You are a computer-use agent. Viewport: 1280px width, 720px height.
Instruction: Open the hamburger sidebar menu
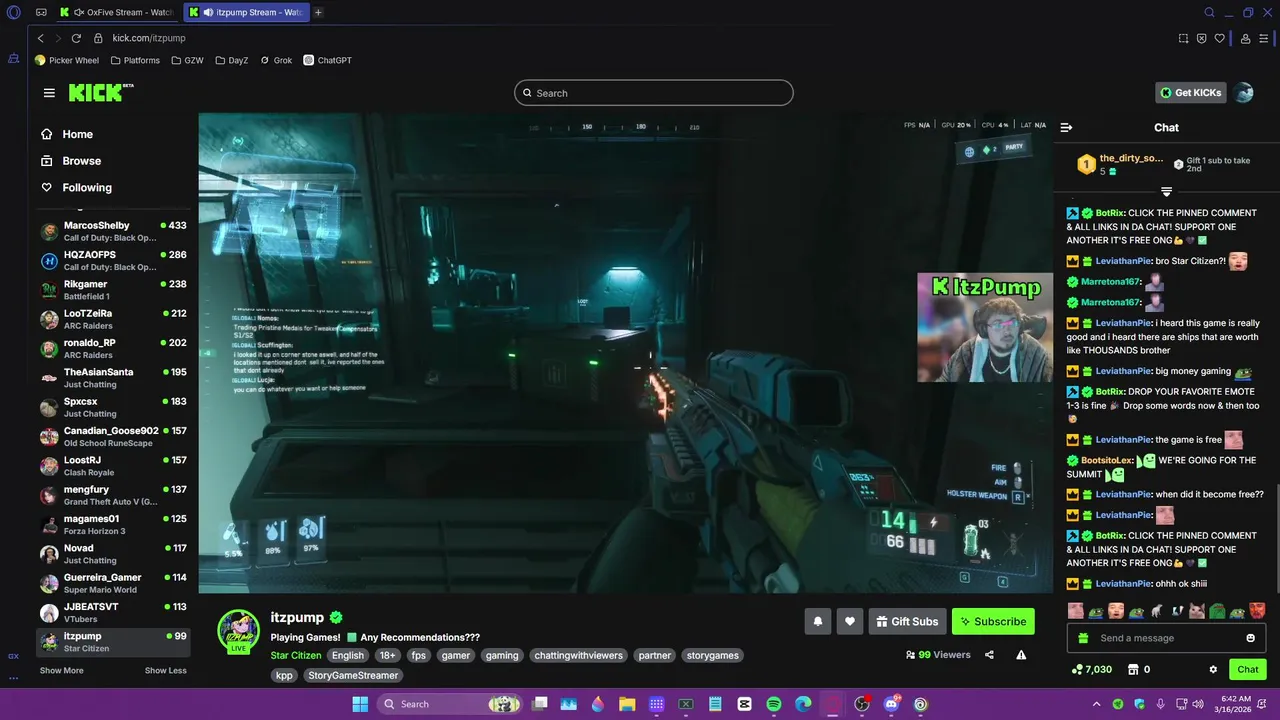coord(49,93)
